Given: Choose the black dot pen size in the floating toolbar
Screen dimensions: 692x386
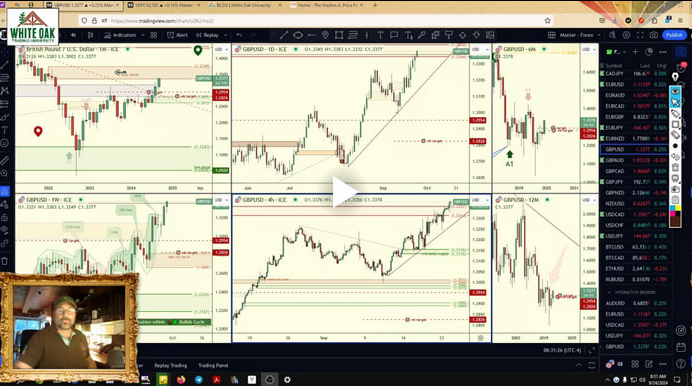Looking at the screenshot, I should coord(675,146).
